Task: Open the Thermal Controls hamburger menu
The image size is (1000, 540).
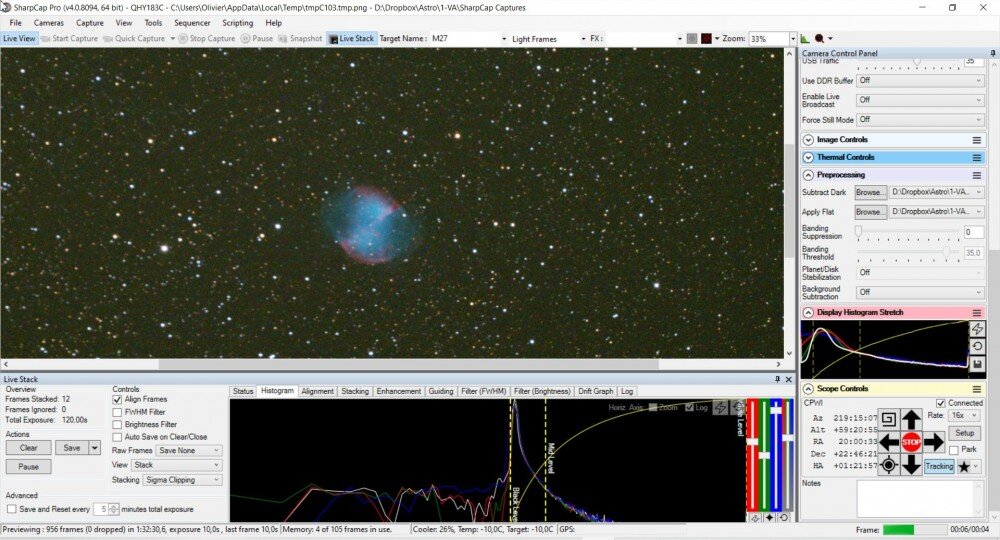Action: tap(976, 157)
